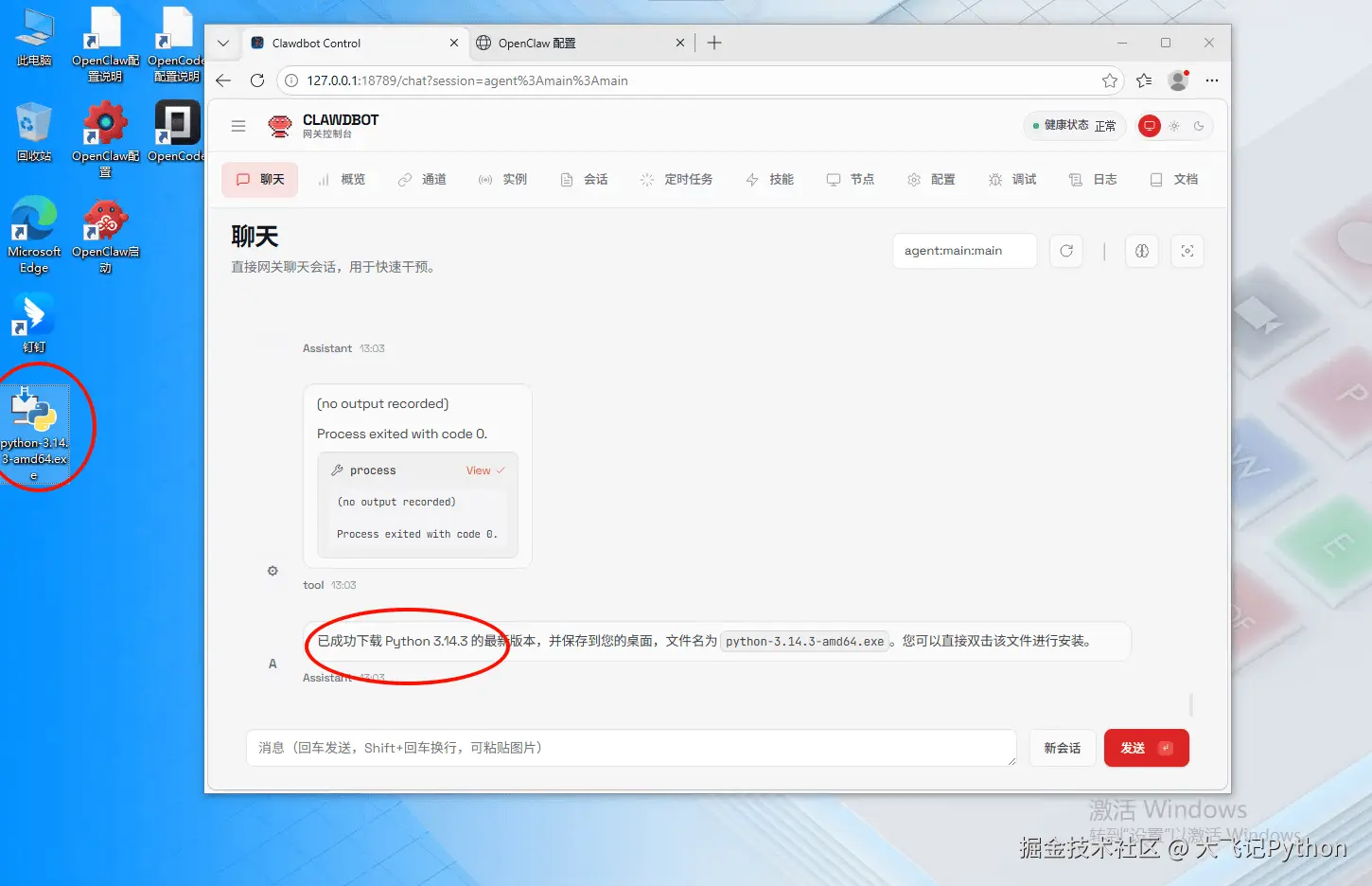
Task: Send the message with 发送 button
Action: point(1146,748)
